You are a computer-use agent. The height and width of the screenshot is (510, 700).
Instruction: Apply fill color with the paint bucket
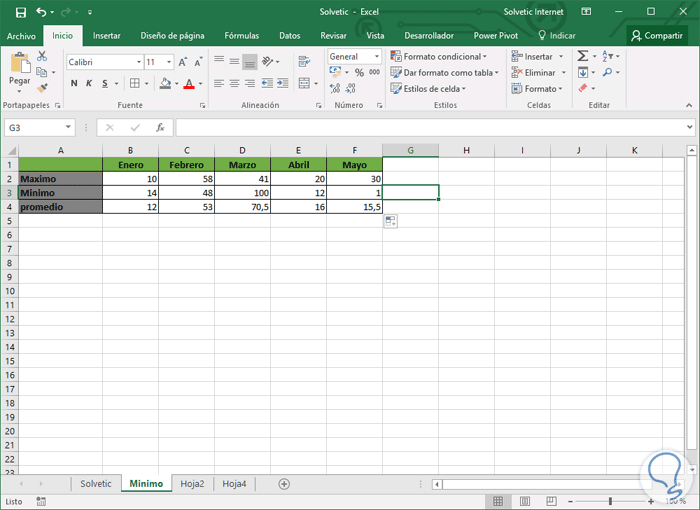pos(165,83)
